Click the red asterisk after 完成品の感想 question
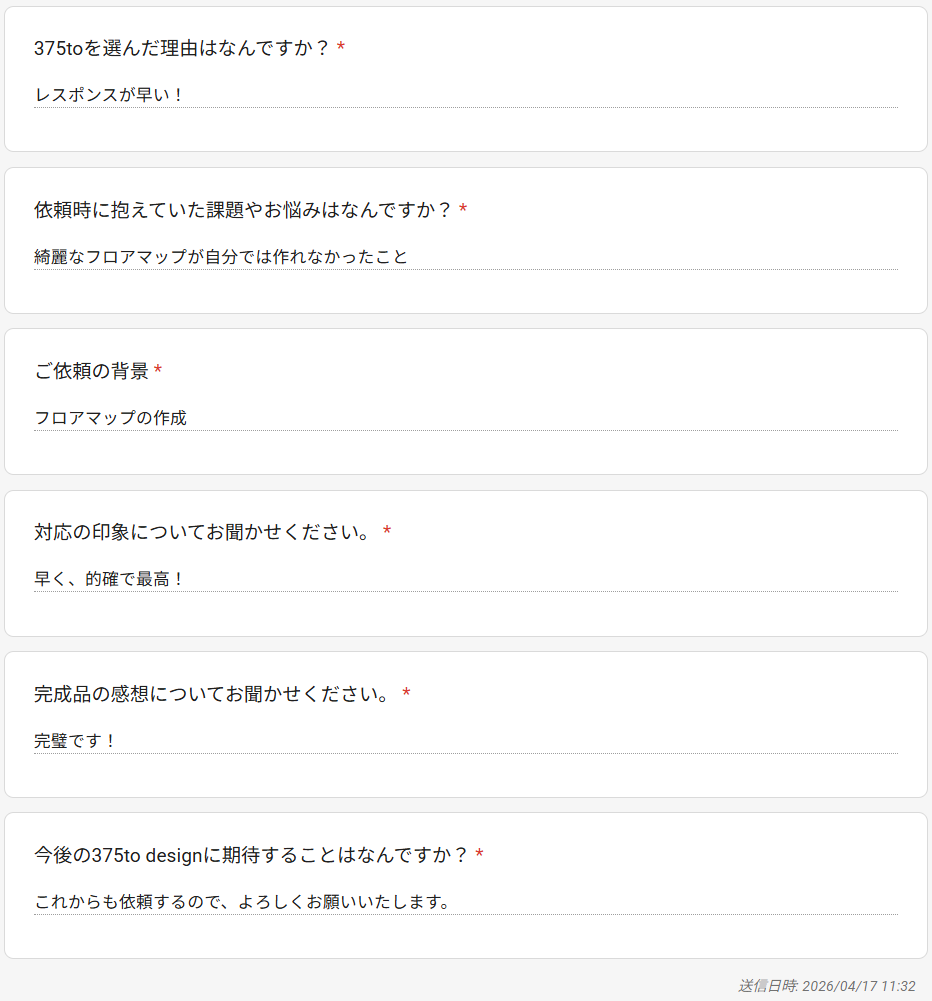932x1001 pixels. coord(406,695)
